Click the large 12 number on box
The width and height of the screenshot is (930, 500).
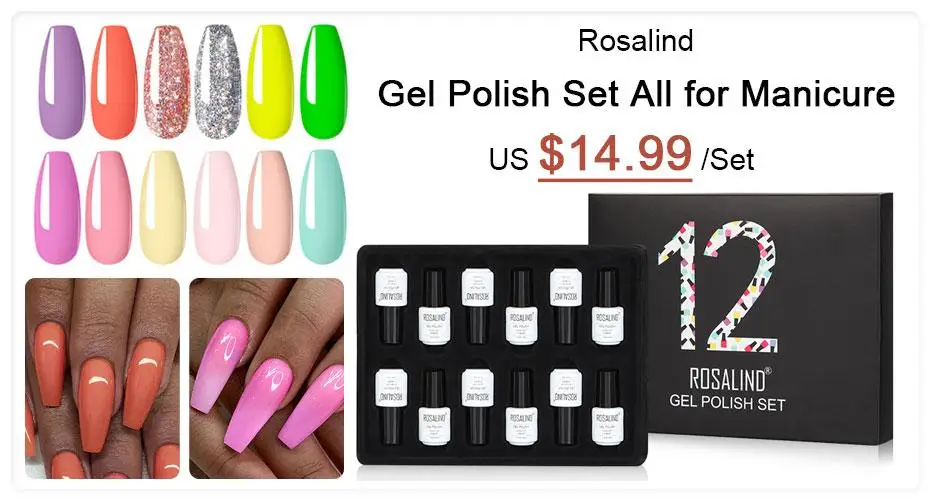[717, 286]
